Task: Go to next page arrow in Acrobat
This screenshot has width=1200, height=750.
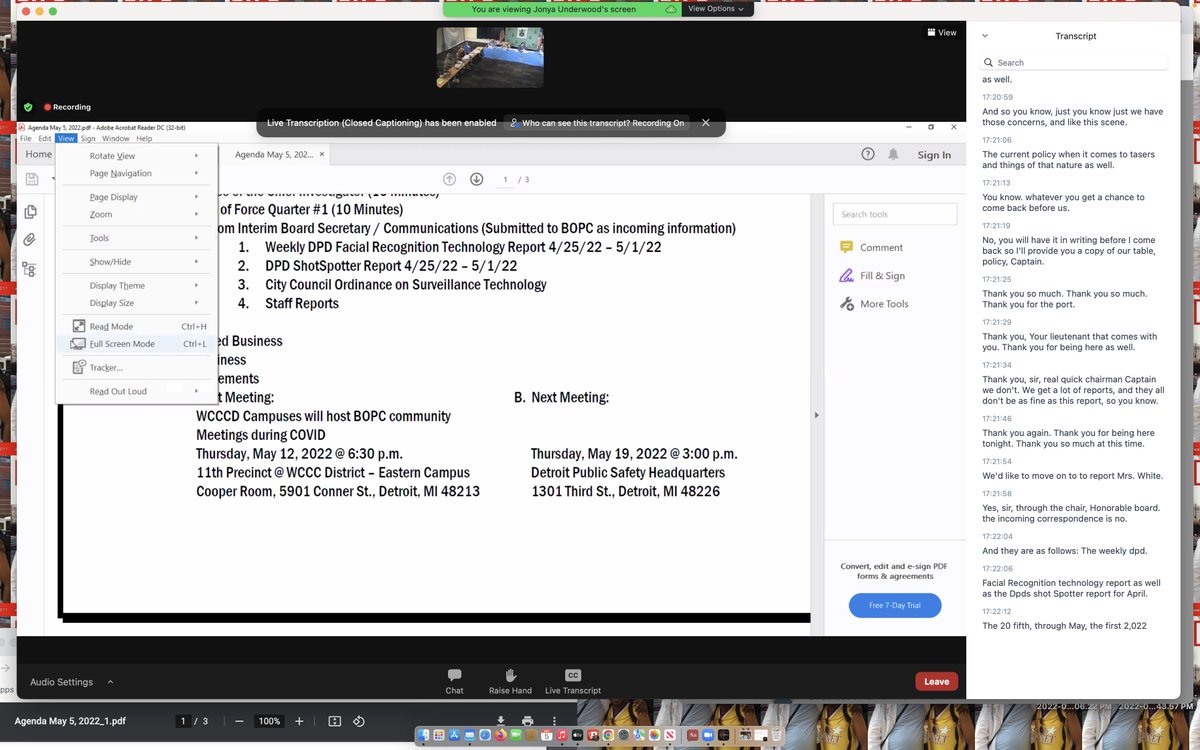Action: (477, 179)
